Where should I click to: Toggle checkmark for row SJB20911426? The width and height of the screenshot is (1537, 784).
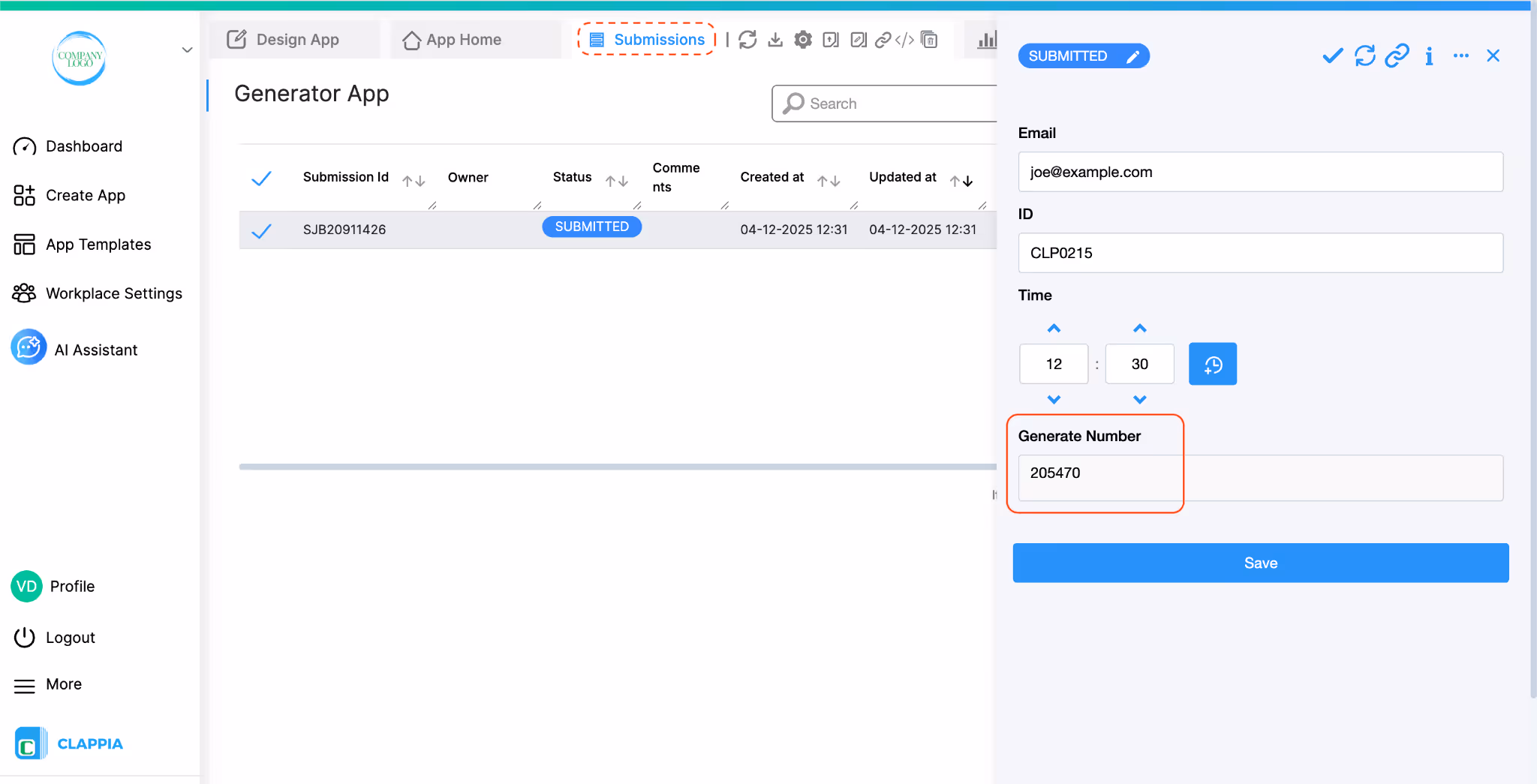(261, 231)
